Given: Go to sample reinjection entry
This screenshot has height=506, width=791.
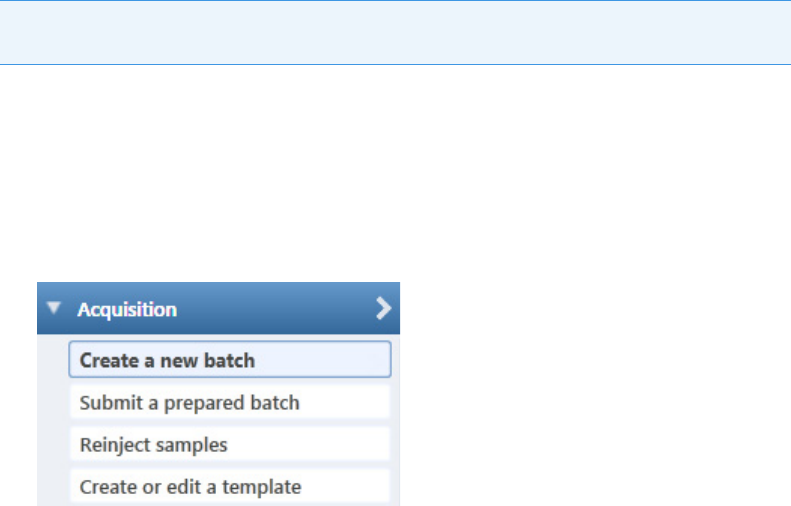Looking at the screenshot, I should pos(230,444).
